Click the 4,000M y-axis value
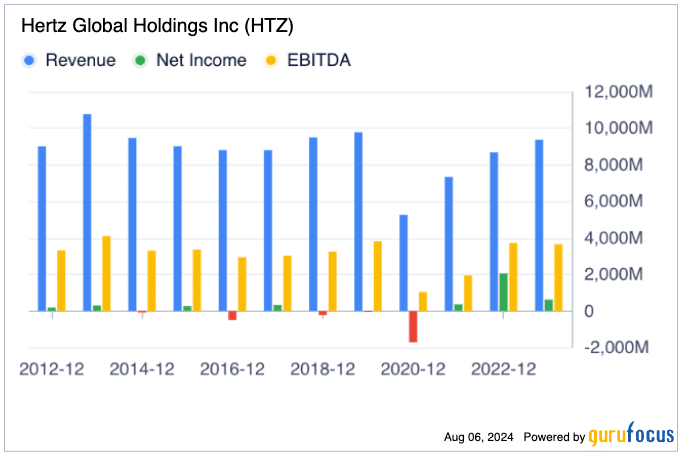This screenshot has height=455, width=682. tap(613, 238)
